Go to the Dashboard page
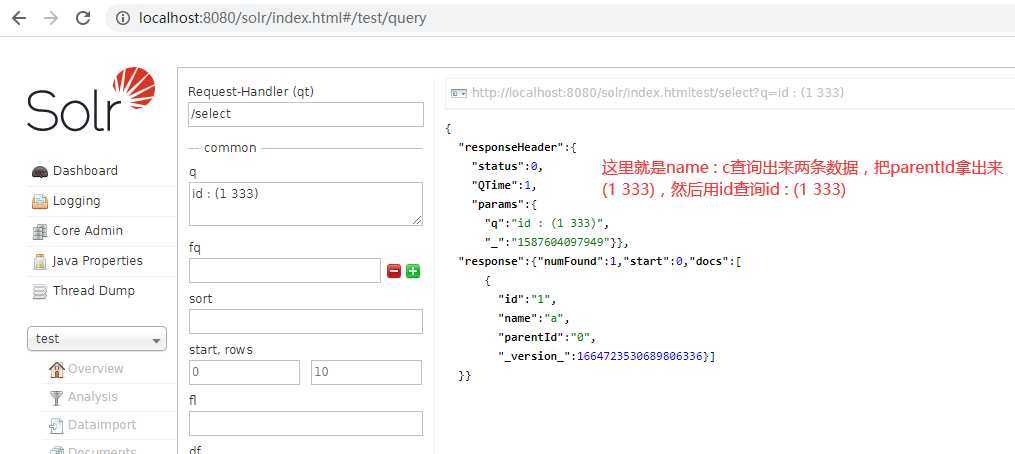 (85, 171)
